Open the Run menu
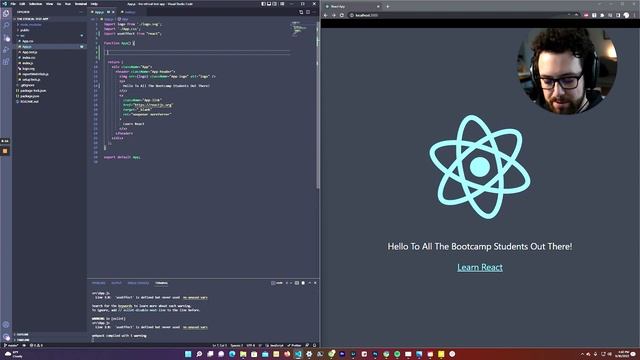 (68, 4)
